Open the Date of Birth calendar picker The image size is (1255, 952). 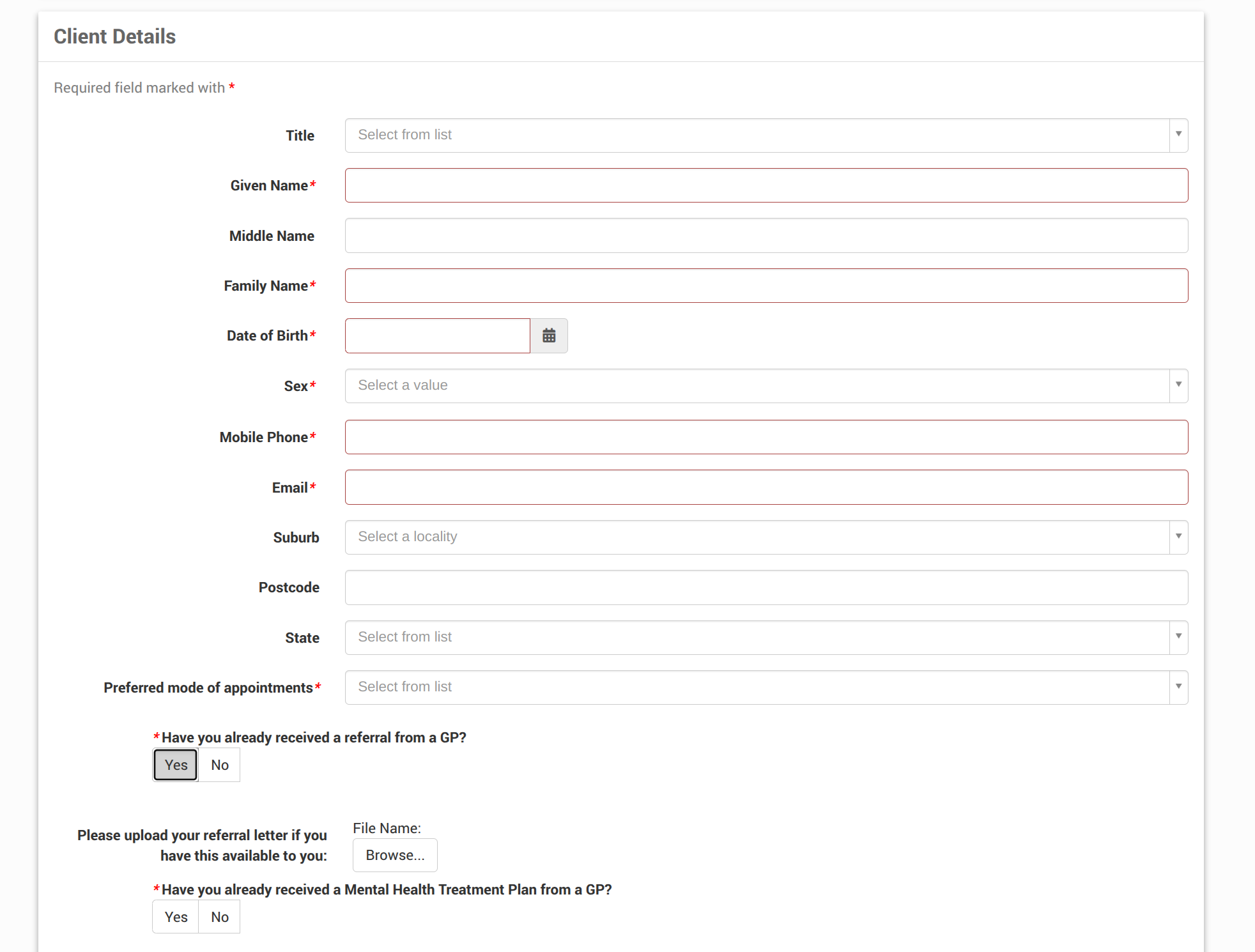[549, 335]
